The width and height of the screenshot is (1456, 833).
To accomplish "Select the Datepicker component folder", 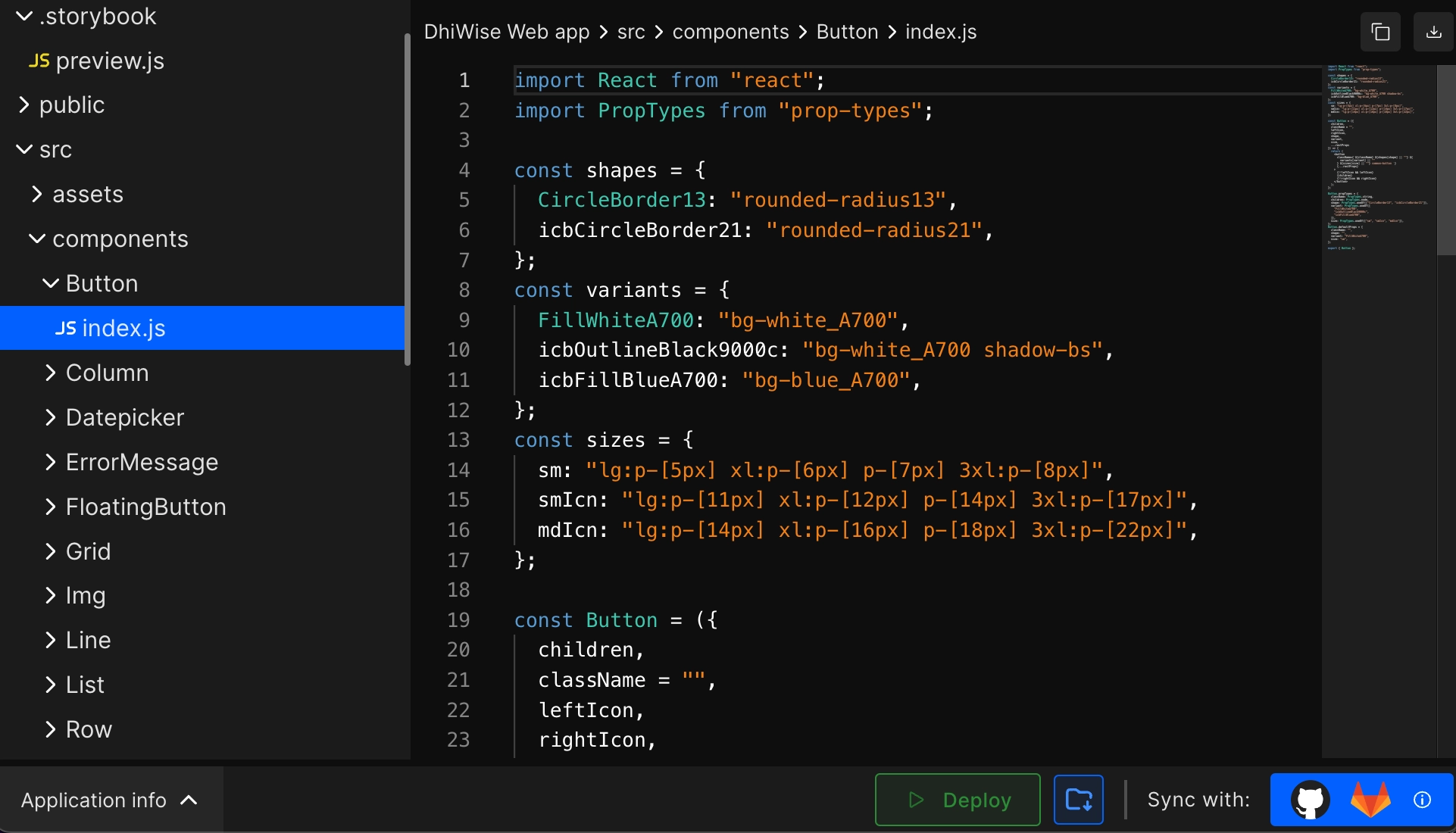I will point(124,417).
